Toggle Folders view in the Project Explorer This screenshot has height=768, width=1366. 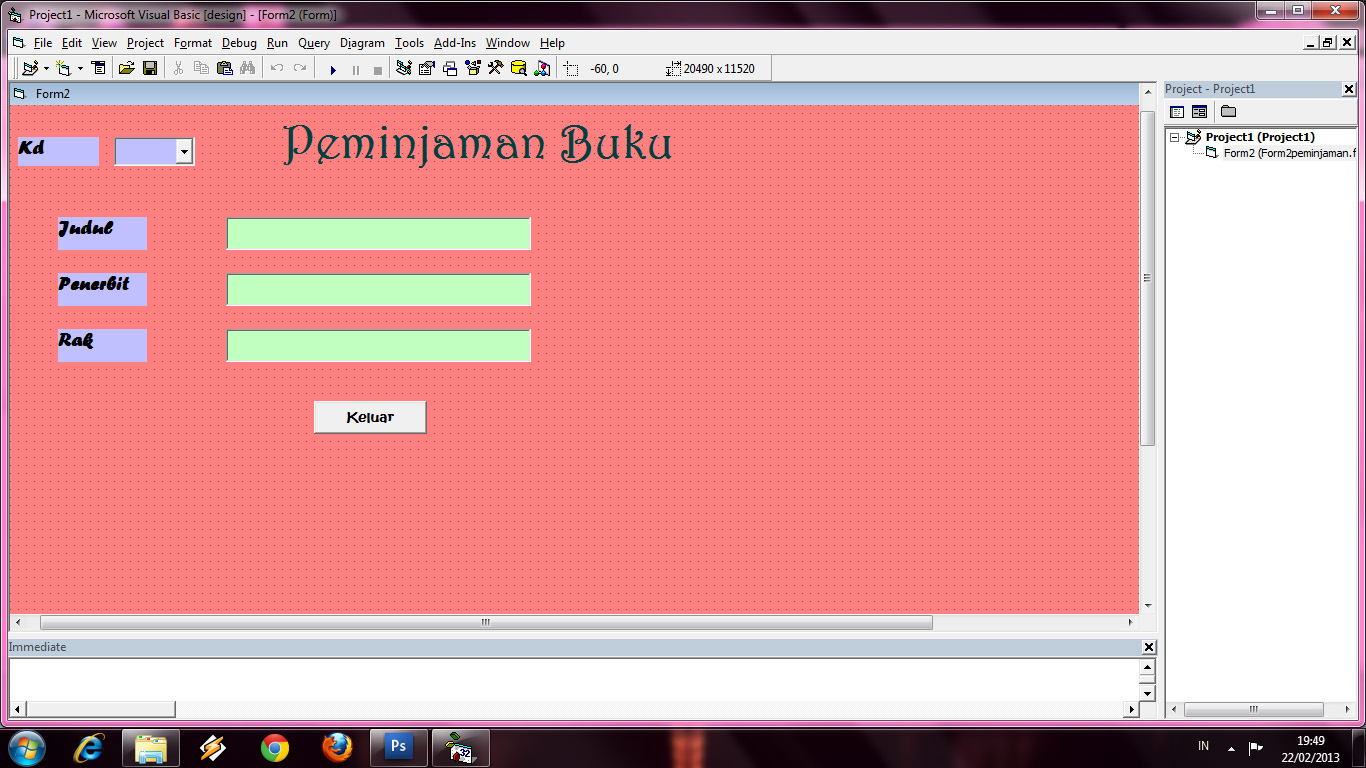click(x=1226, y=112)
